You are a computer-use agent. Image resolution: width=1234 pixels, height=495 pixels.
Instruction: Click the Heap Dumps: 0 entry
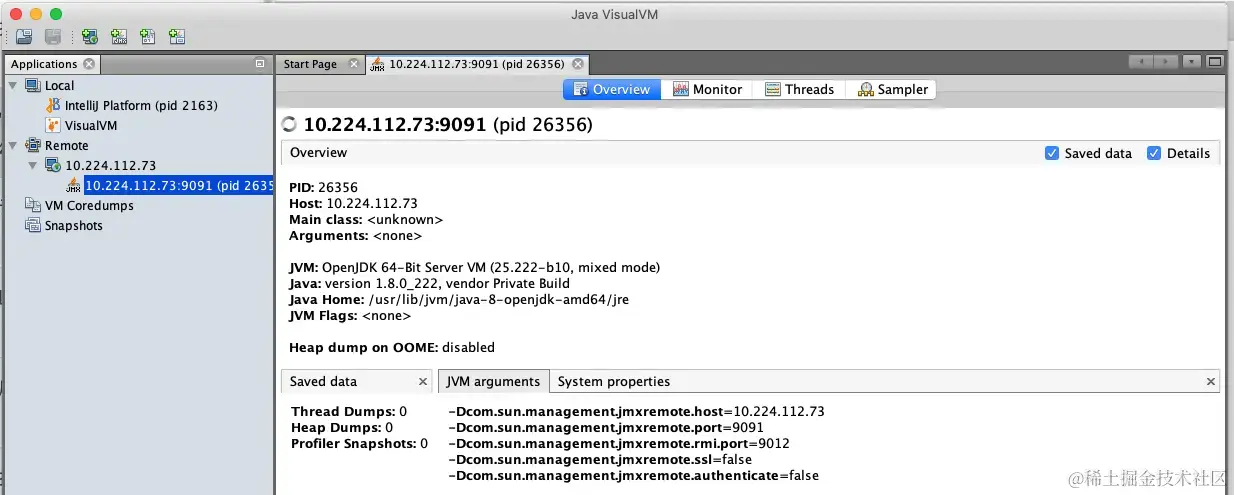[x=342, y=427]
